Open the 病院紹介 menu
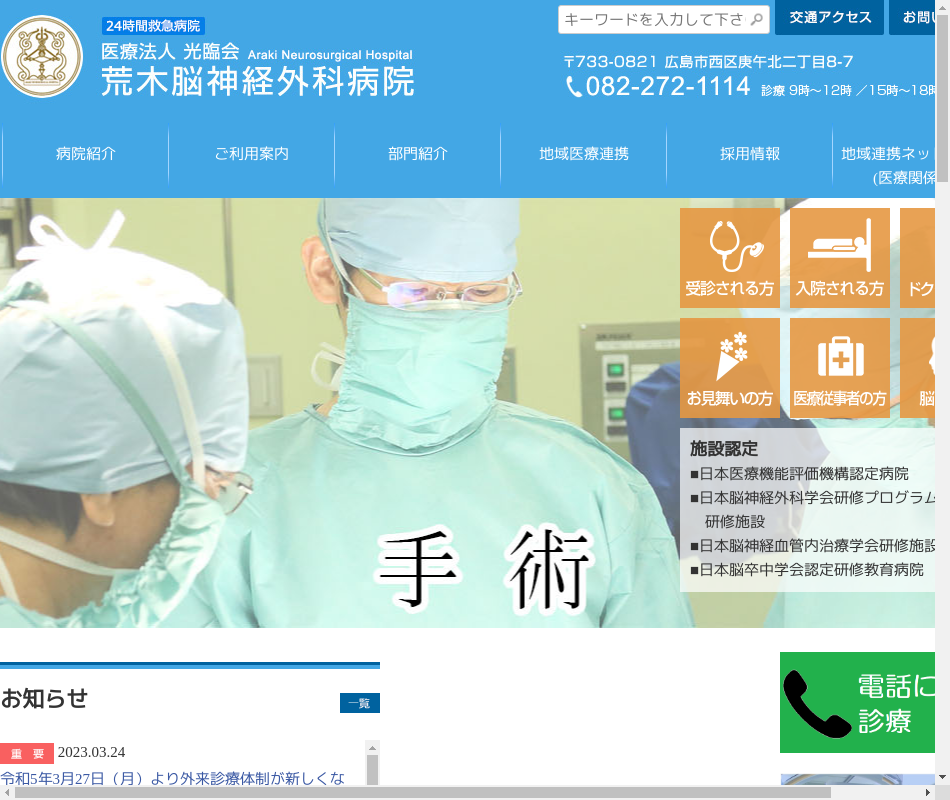Viewport: 950px width, 800px height. 85,154
